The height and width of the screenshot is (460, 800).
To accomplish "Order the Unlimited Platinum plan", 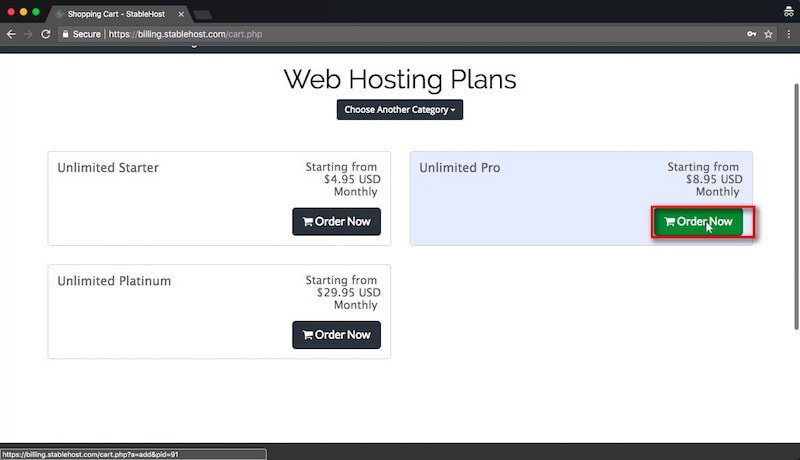I will pos(336,335).
